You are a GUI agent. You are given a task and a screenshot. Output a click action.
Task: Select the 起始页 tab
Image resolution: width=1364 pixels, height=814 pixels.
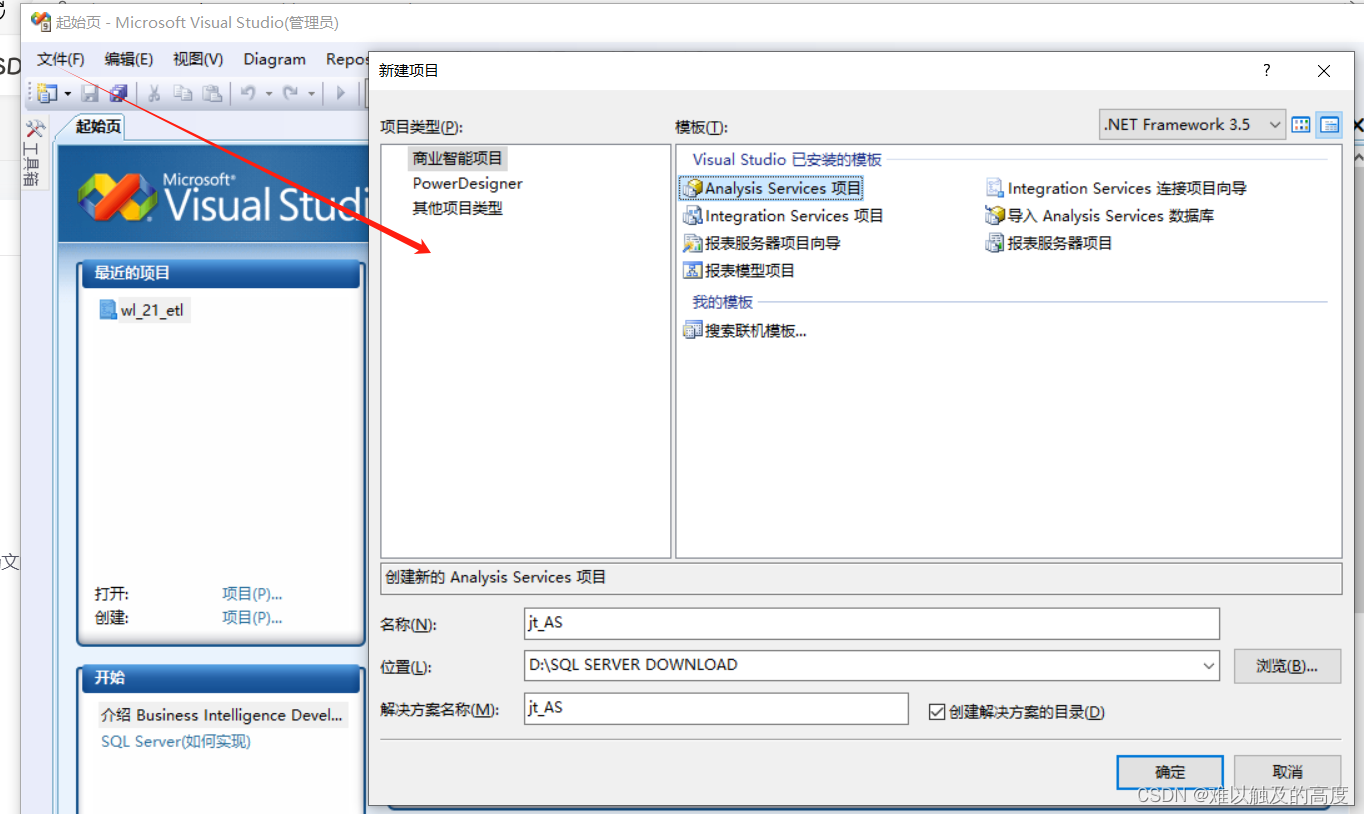pos(98,126)
